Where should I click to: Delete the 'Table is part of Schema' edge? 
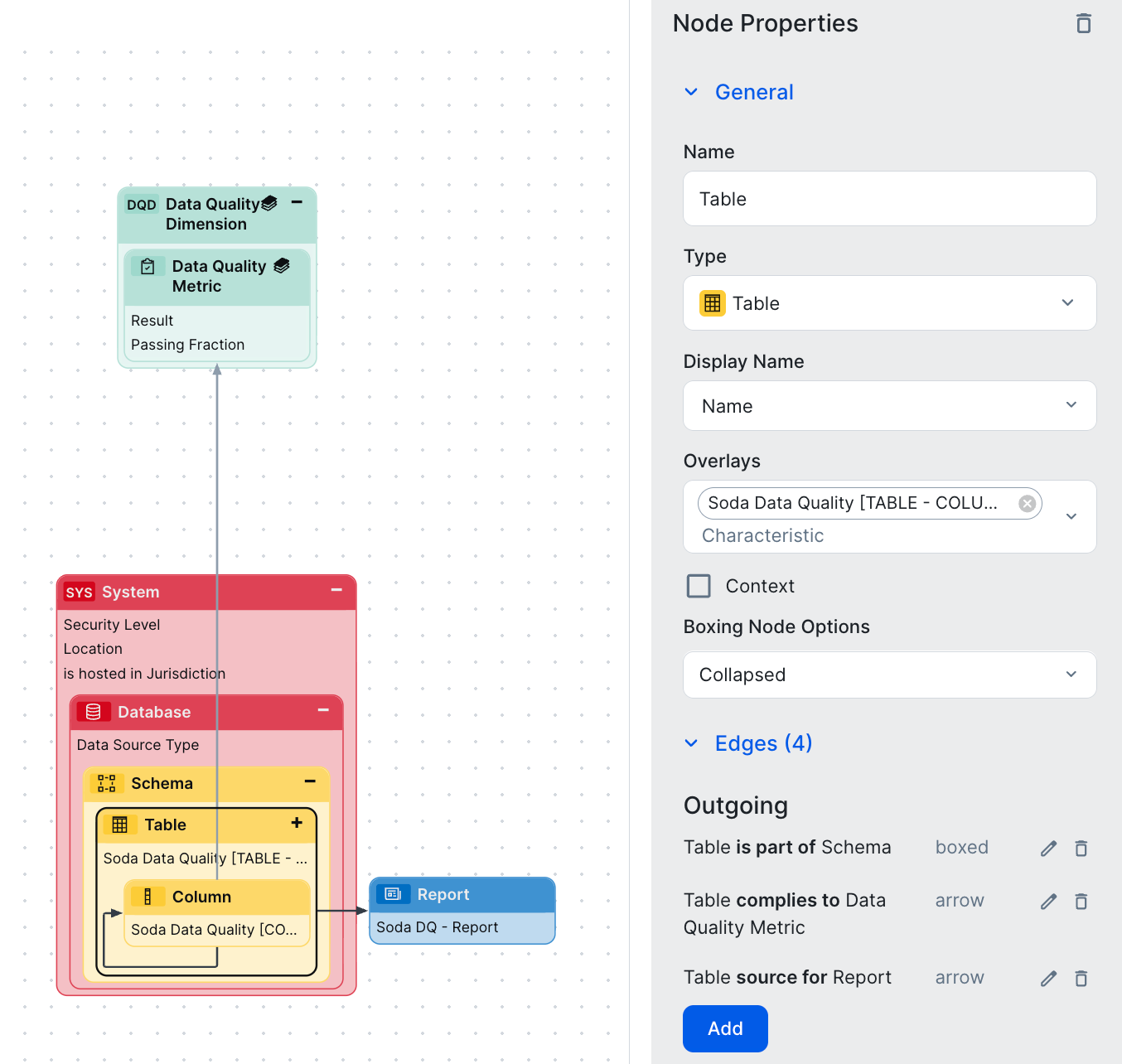(x=1081, y=848)
